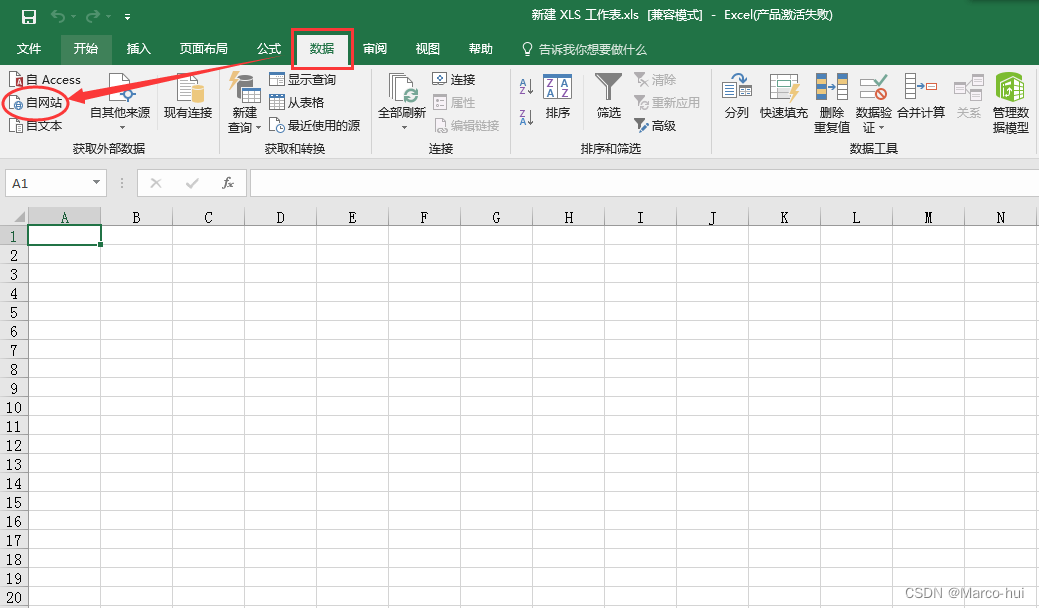
Task: Click the 现有连接 button
Action: pyautogui.click(x=188, y=97)
